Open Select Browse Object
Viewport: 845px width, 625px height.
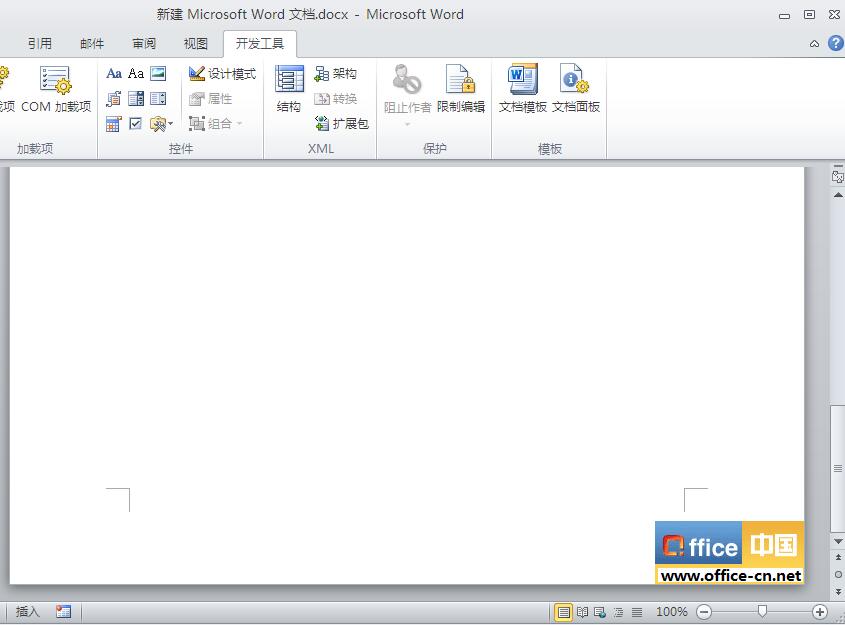click(838, 575)
